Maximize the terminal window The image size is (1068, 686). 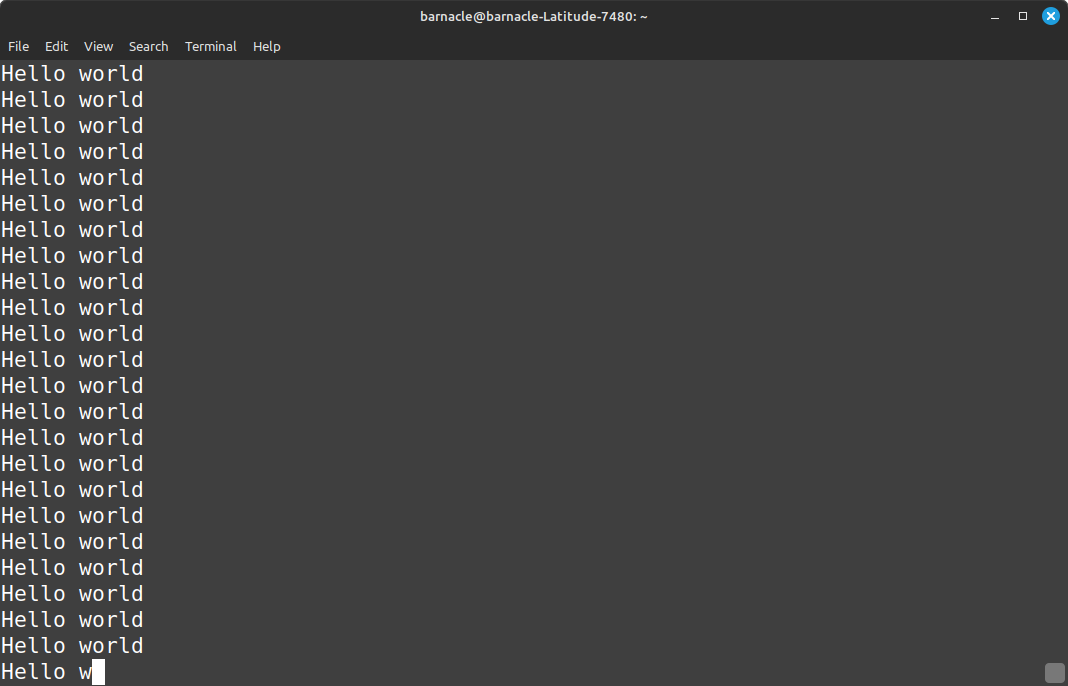(1023, 16)
